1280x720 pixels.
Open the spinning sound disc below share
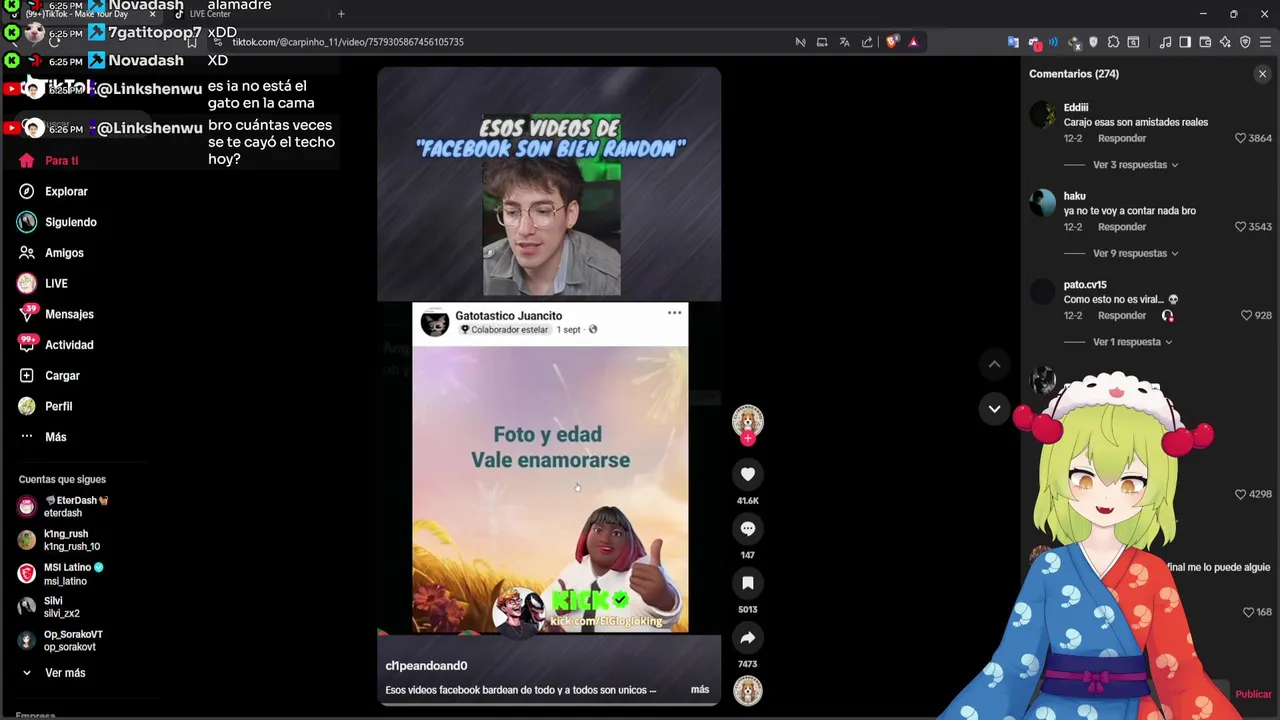click(747, 690)
